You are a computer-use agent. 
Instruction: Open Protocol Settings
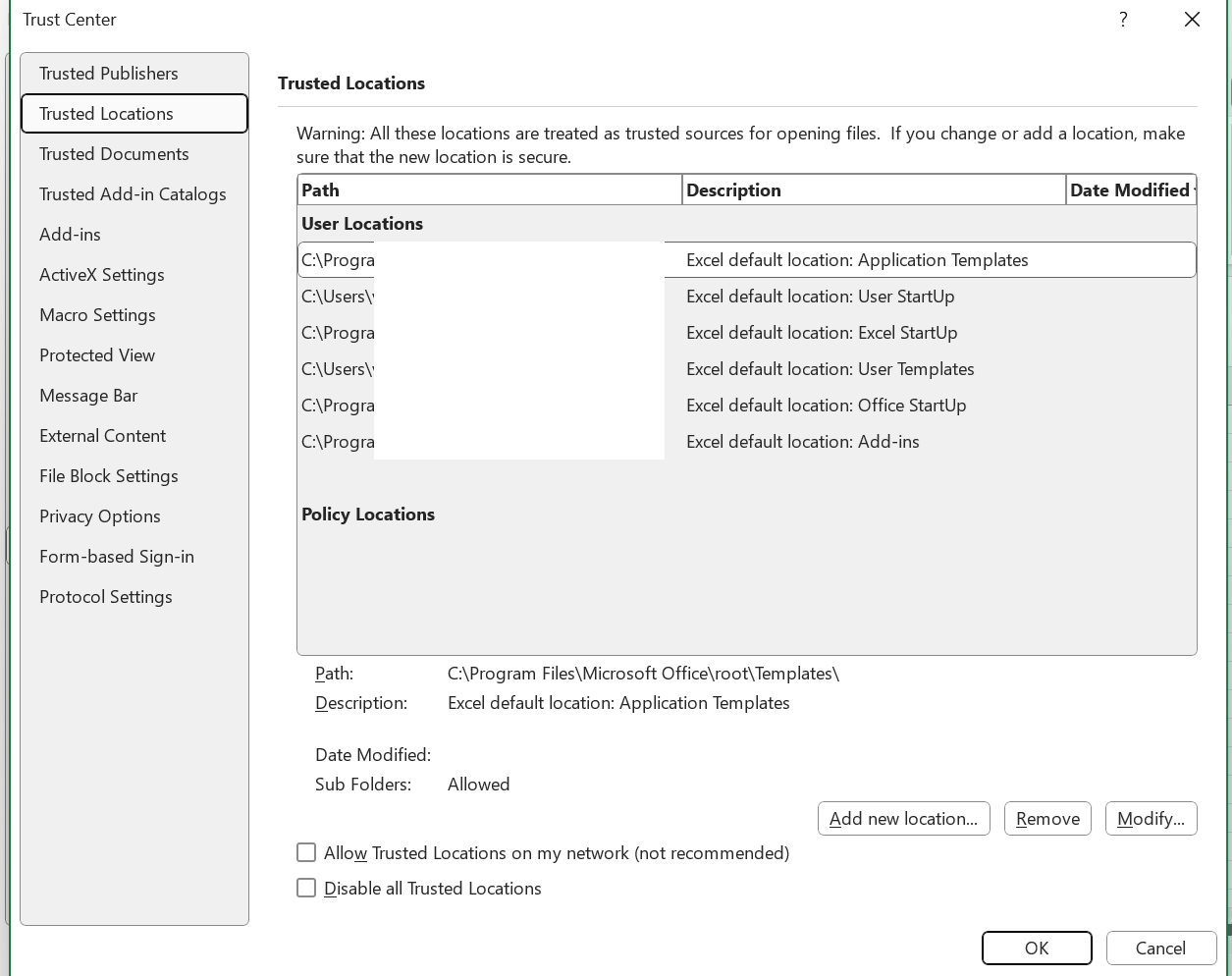point(134,597)
